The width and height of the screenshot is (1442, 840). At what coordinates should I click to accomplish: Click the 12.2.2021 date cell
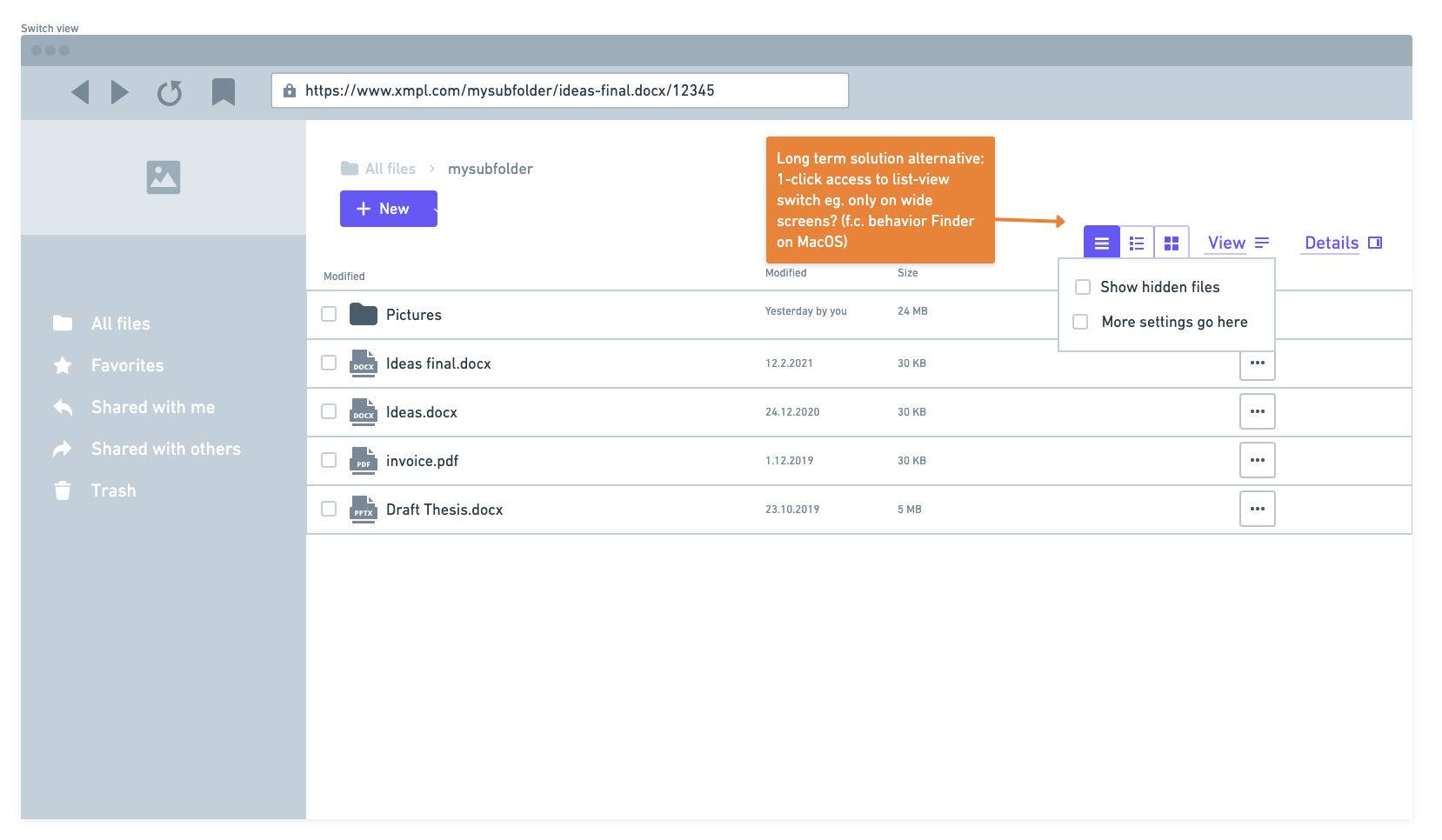[789, 363]
